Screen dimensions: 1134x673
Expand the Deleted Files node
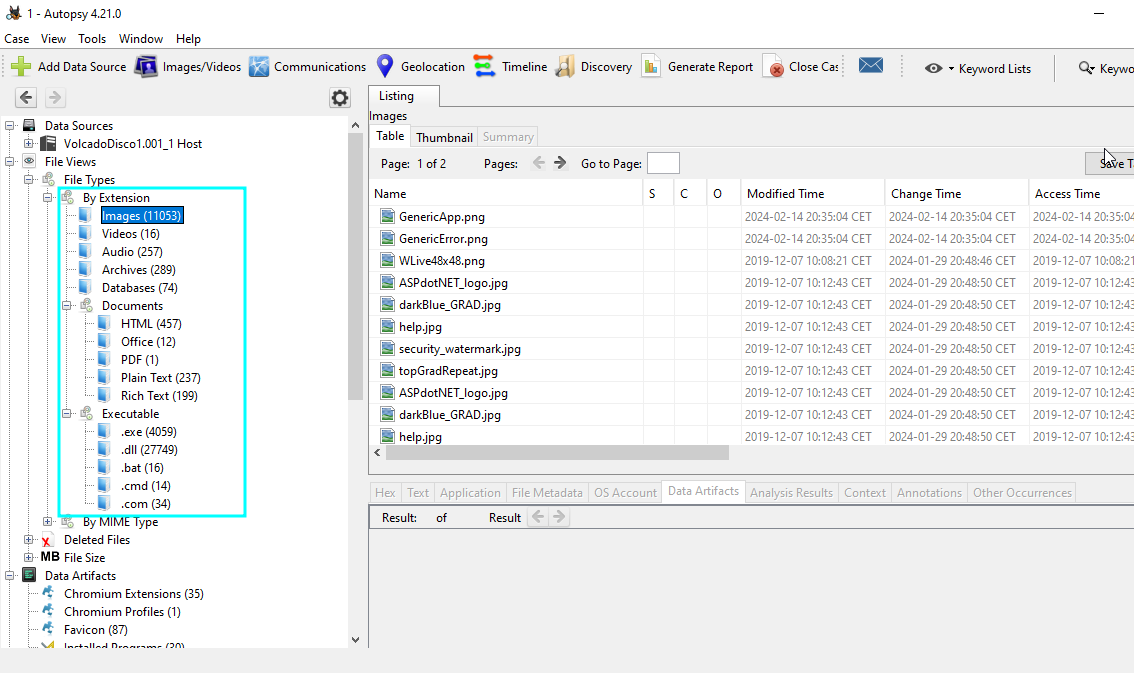click(29, 540)
